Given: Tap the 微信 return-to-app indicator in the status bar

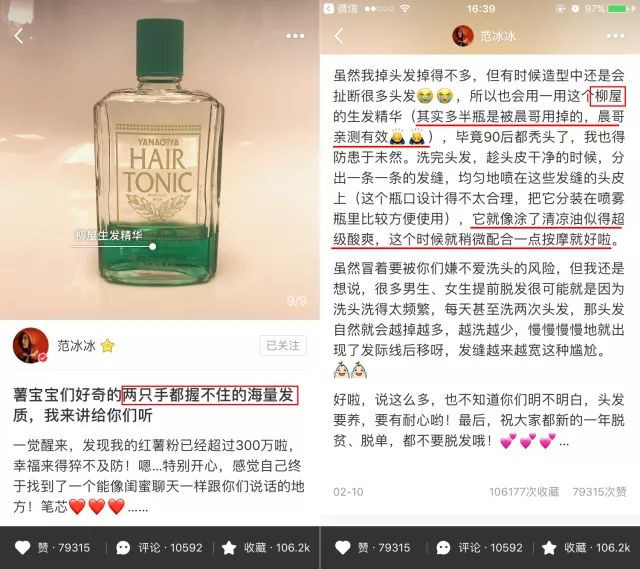Looking at the screenshot, I should [341, 9].
